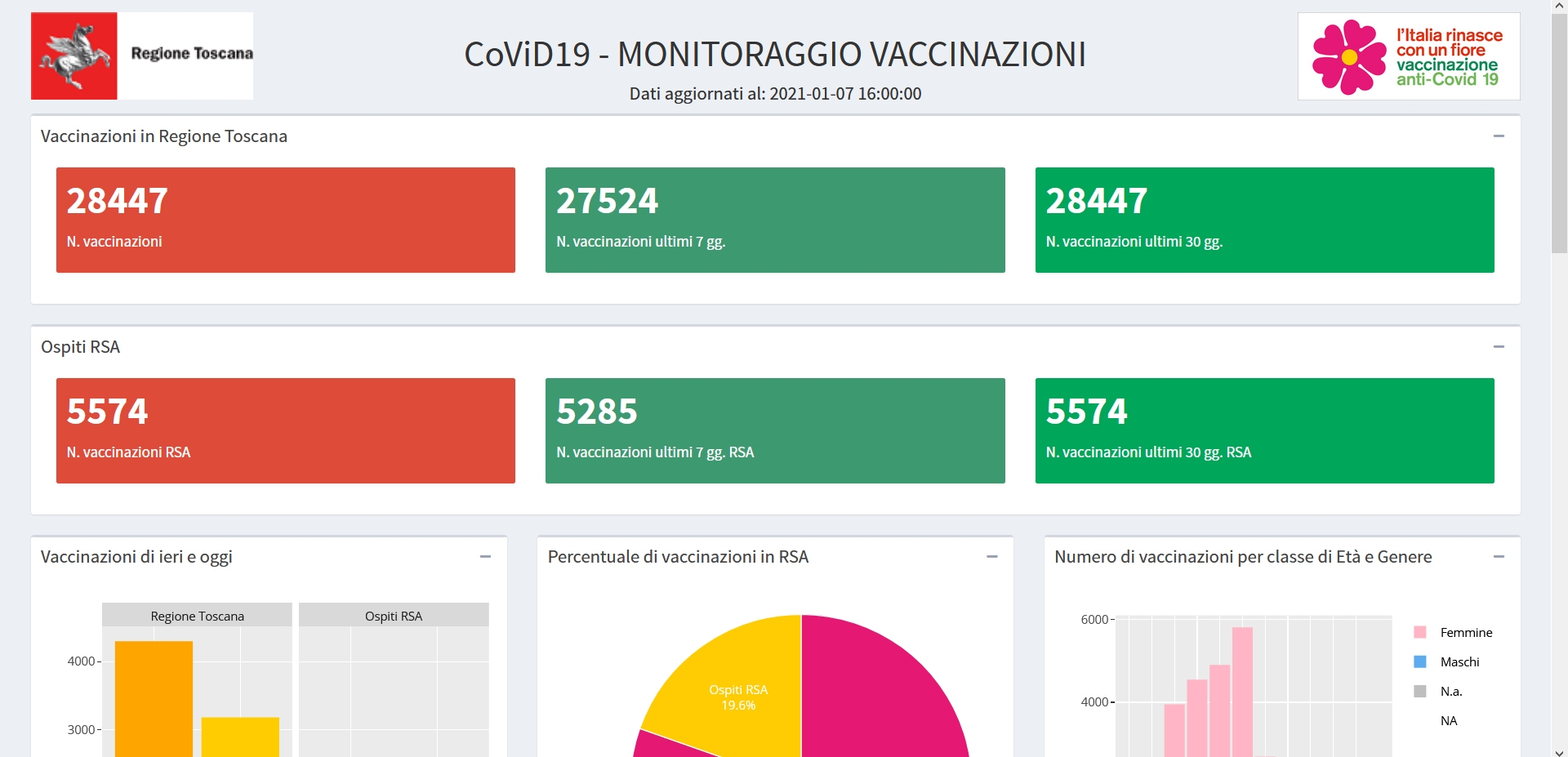Click the 28447 vaccinazioni ultimi 30 gg. box
This screenshot has width=1568, height=757.
pyautogui.click(x=1265, y=220)
